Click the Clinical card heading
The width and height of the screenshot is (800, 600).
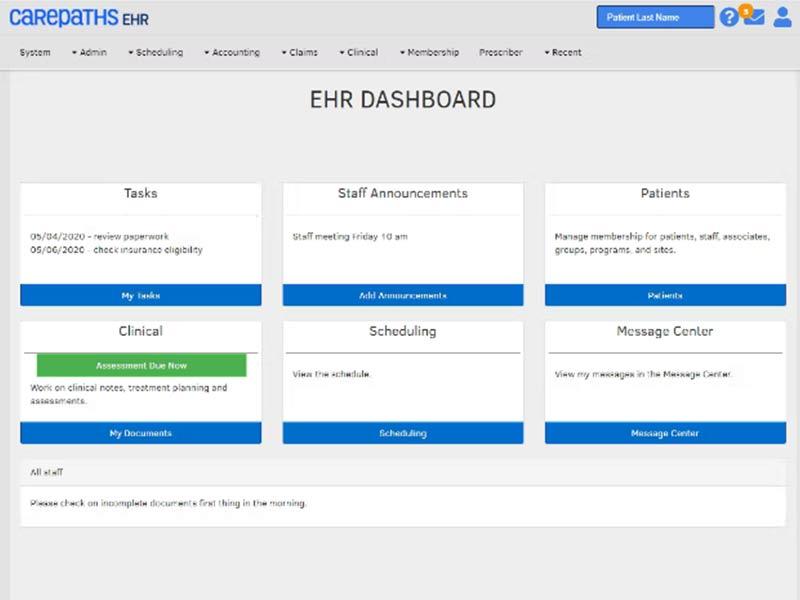141,331
